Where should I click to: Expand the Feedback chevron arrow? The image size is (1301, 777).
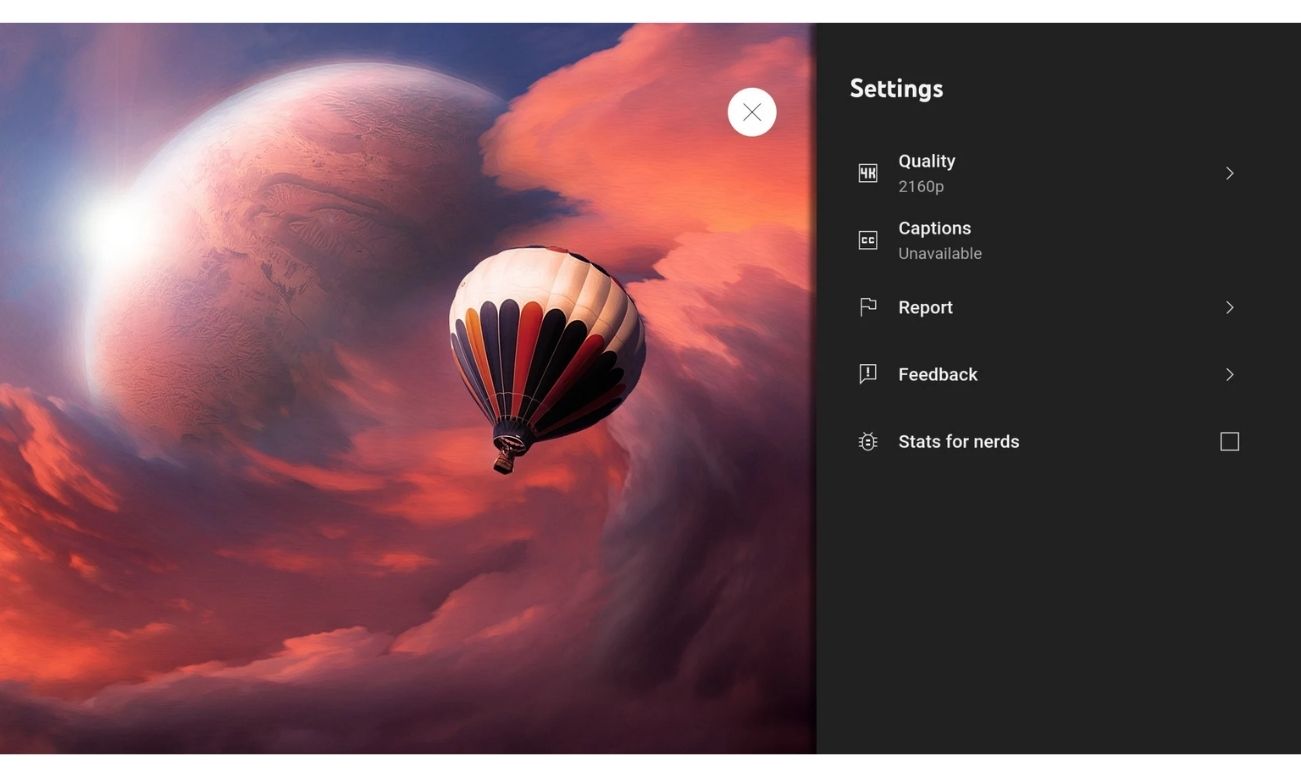coord(1229,374)
